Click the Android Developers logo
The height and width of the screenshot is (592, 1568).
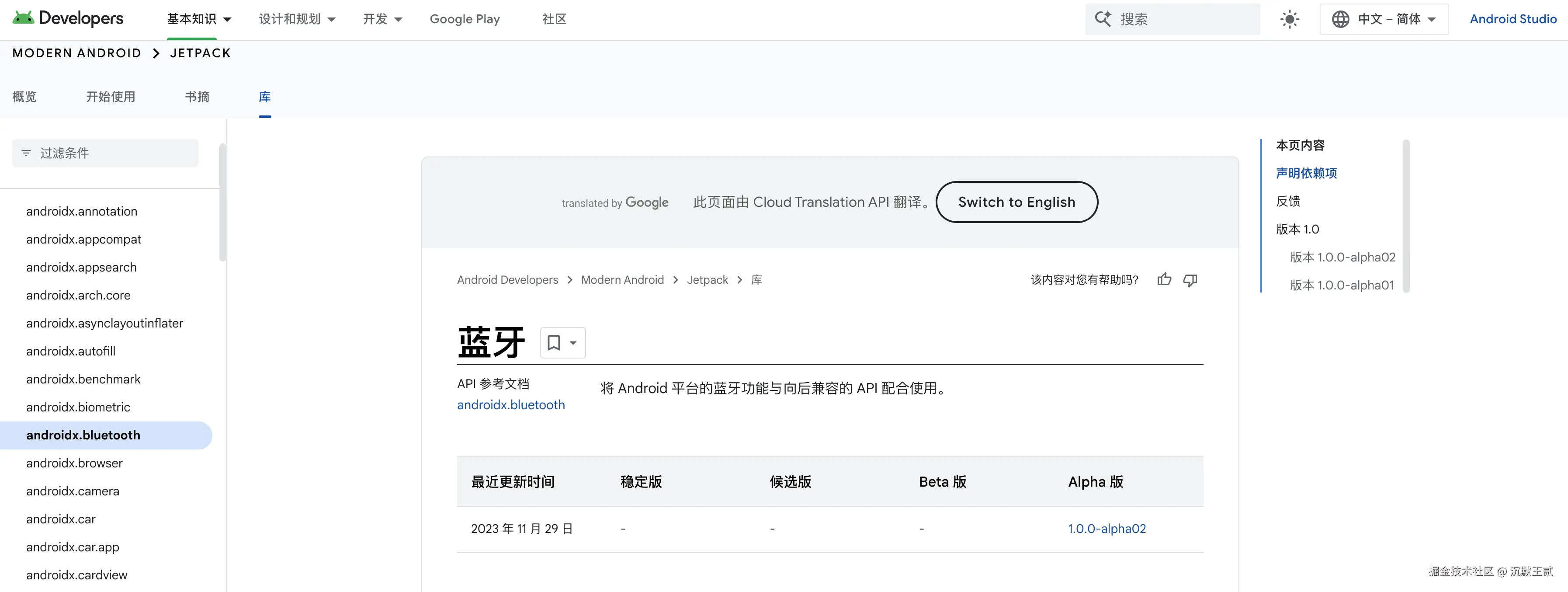click(x=68, y=18)
